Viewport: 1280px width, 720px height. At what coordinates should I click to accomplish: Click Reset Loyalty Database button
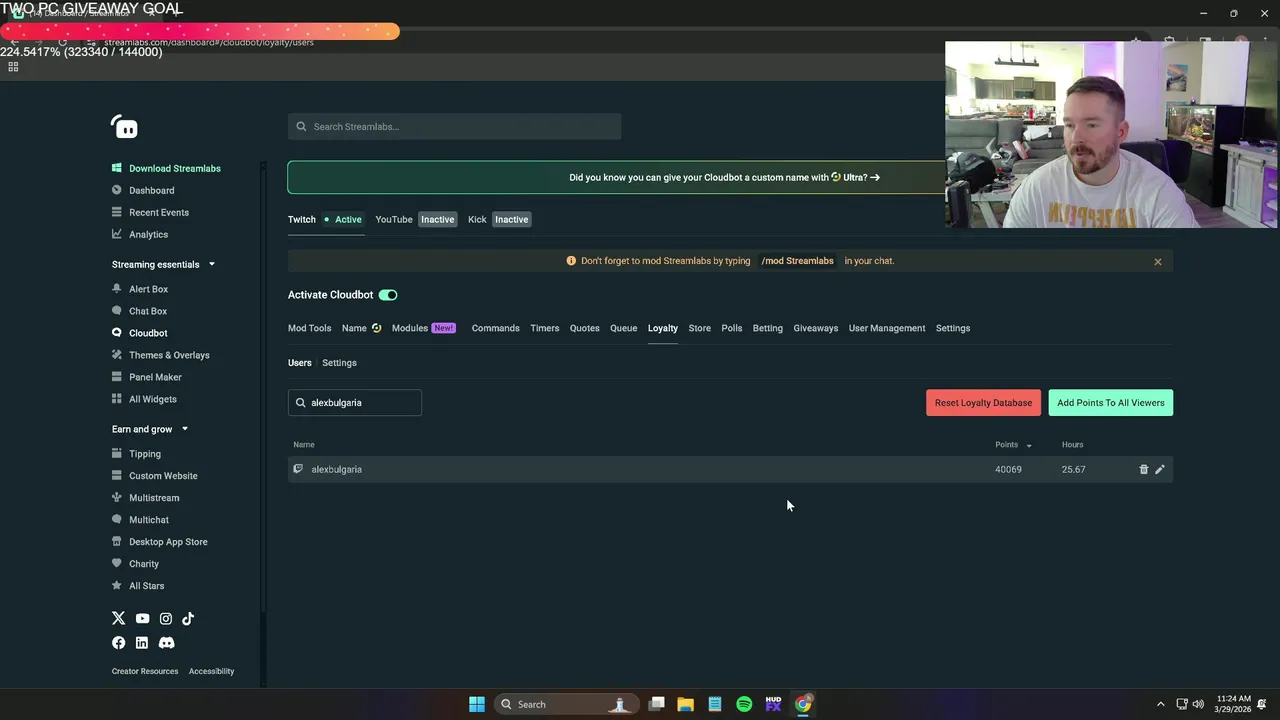[983, 403]
